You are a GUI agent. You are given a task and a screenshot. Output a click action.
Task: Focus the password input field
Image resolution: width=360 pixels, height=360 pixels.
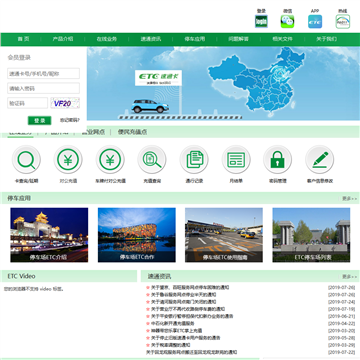click(x=43, y=88)
